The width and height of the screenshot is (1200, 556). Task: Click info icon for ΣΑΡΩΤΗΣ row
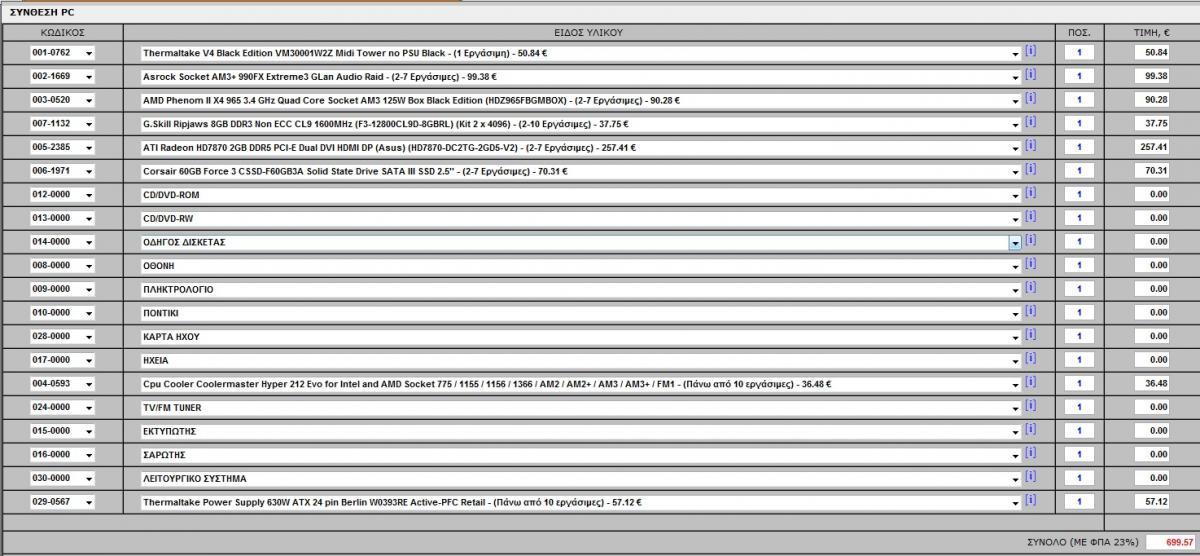click(1030, 453)
